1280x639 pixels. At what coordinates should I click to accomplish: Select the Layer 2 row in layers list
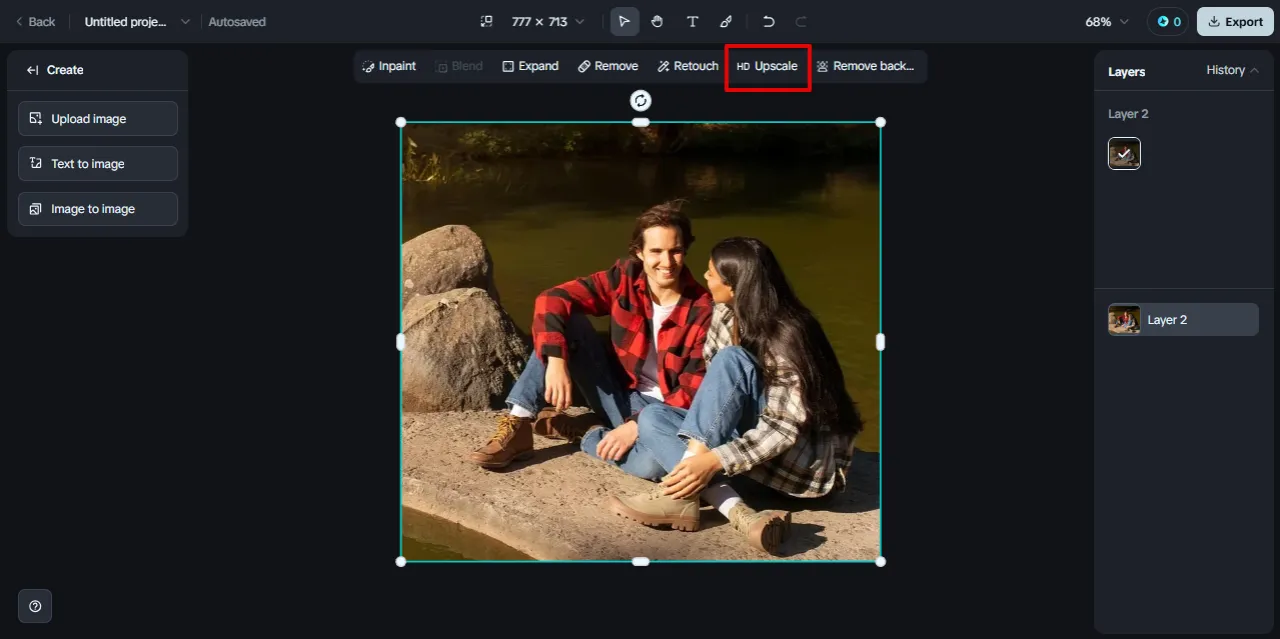(1183, 320)
